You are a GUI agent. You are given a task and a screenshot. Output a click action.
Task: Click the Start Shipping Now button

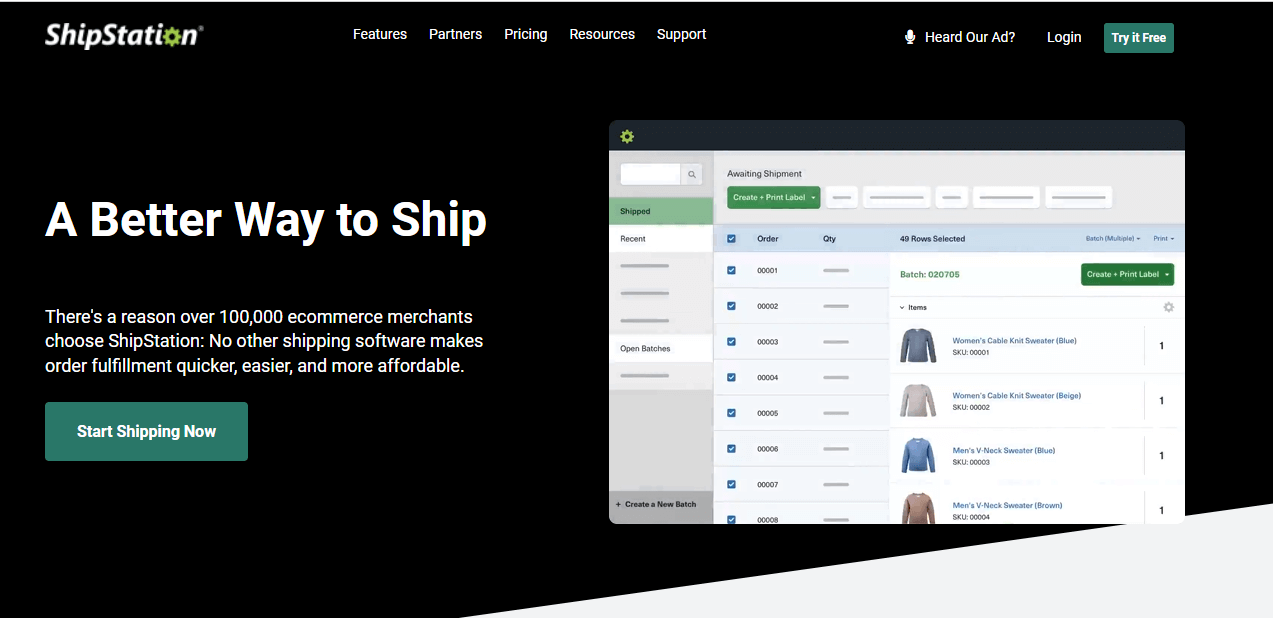(x=146, y=431)
